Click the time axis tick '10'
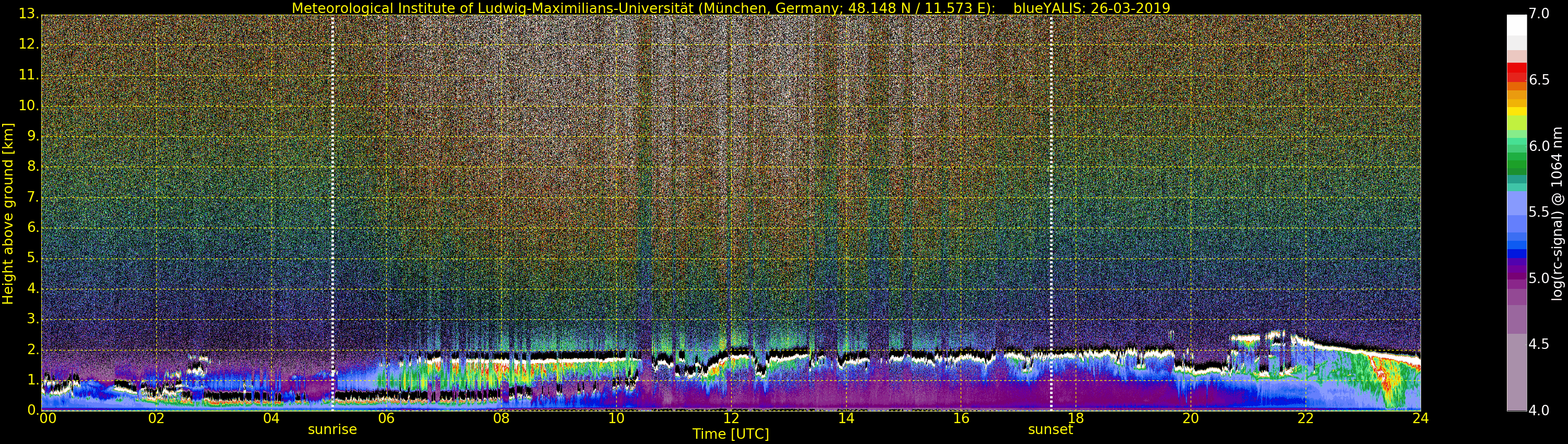Screen dimensions: 1568x444 [x=616, y=418]
